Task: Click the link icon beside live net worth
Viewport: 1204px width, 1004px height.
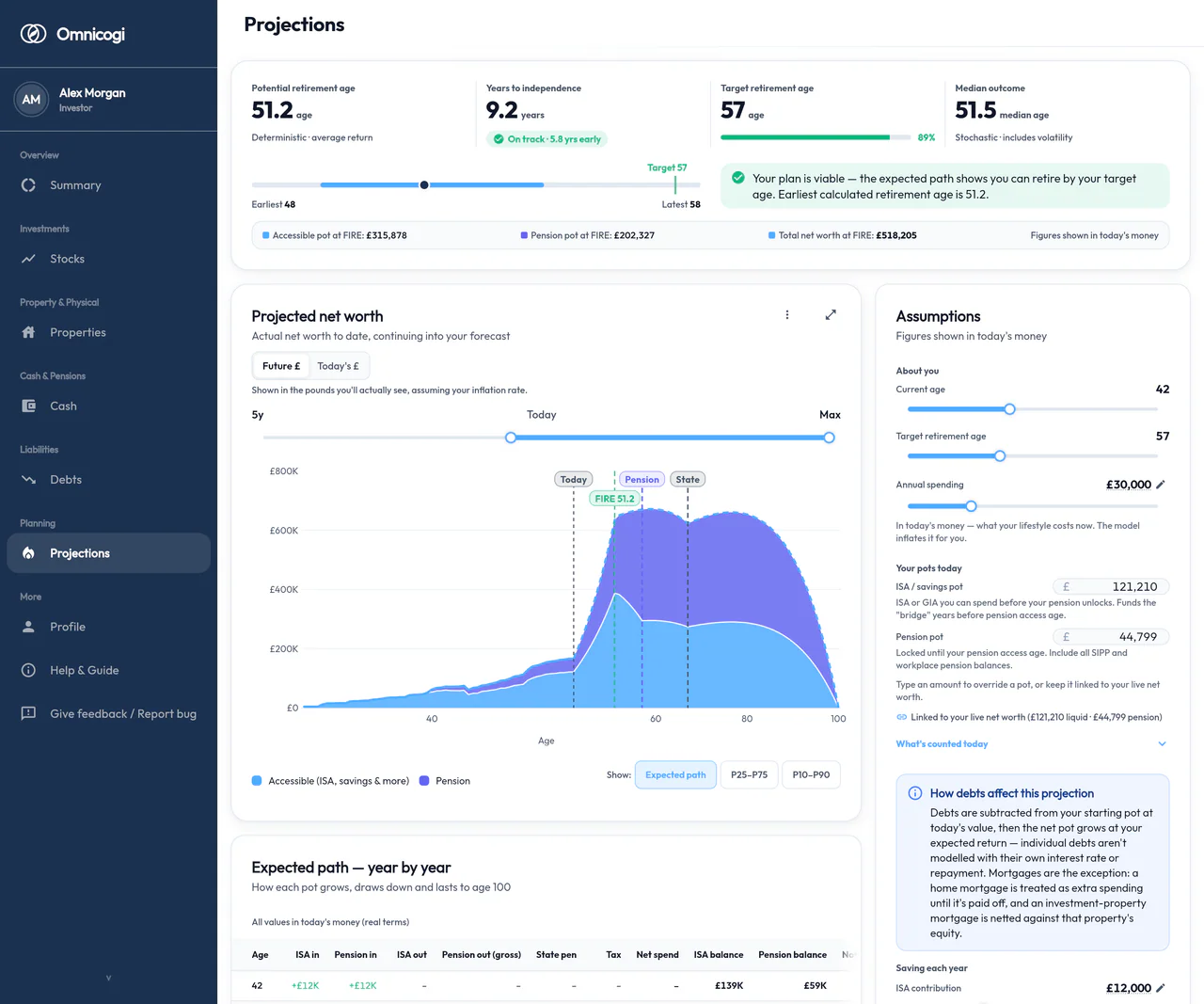Action: tap(902, 717)
